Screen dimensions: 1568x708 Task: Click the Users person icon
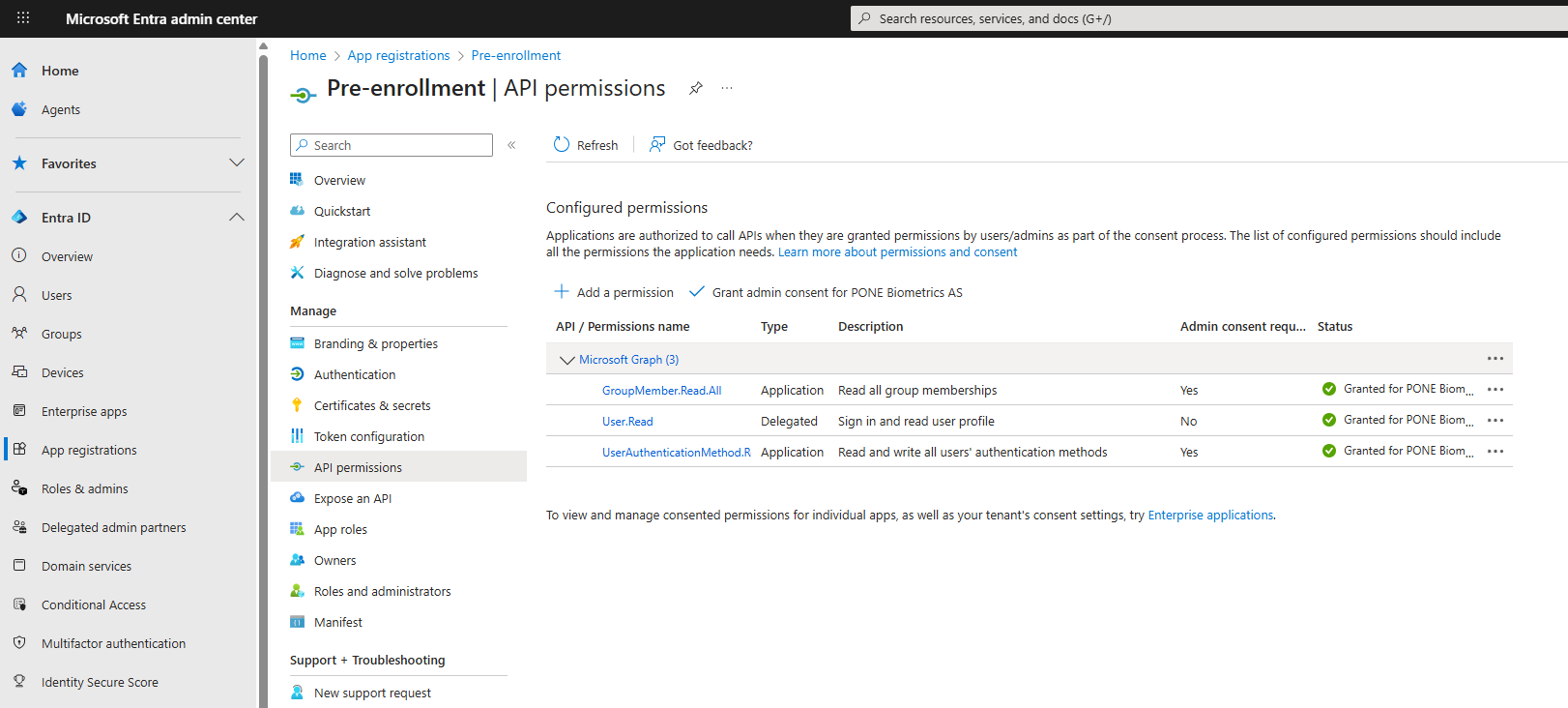point(19,295)
